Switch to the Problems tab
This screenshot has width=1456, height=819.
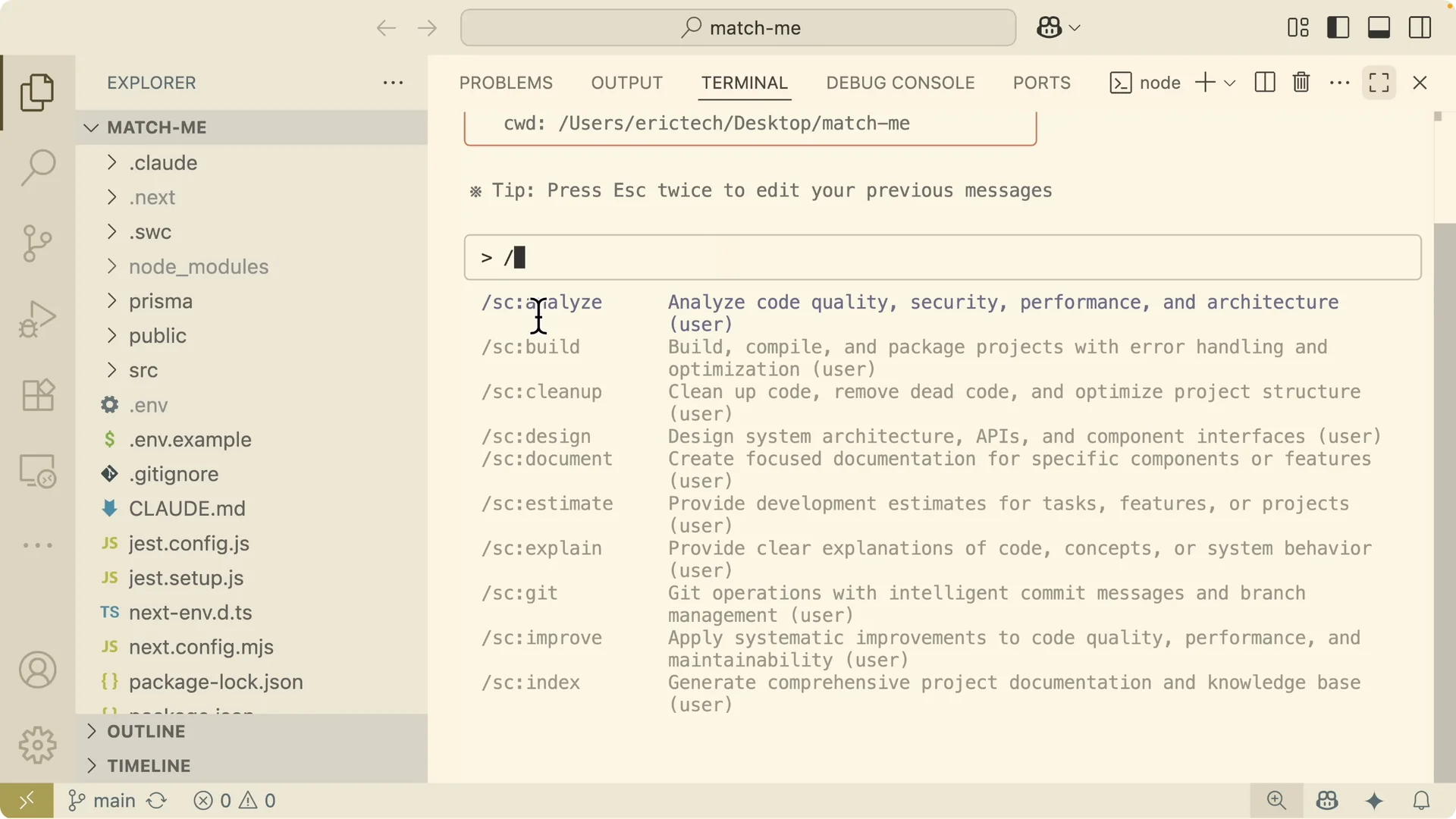(506, 83)
